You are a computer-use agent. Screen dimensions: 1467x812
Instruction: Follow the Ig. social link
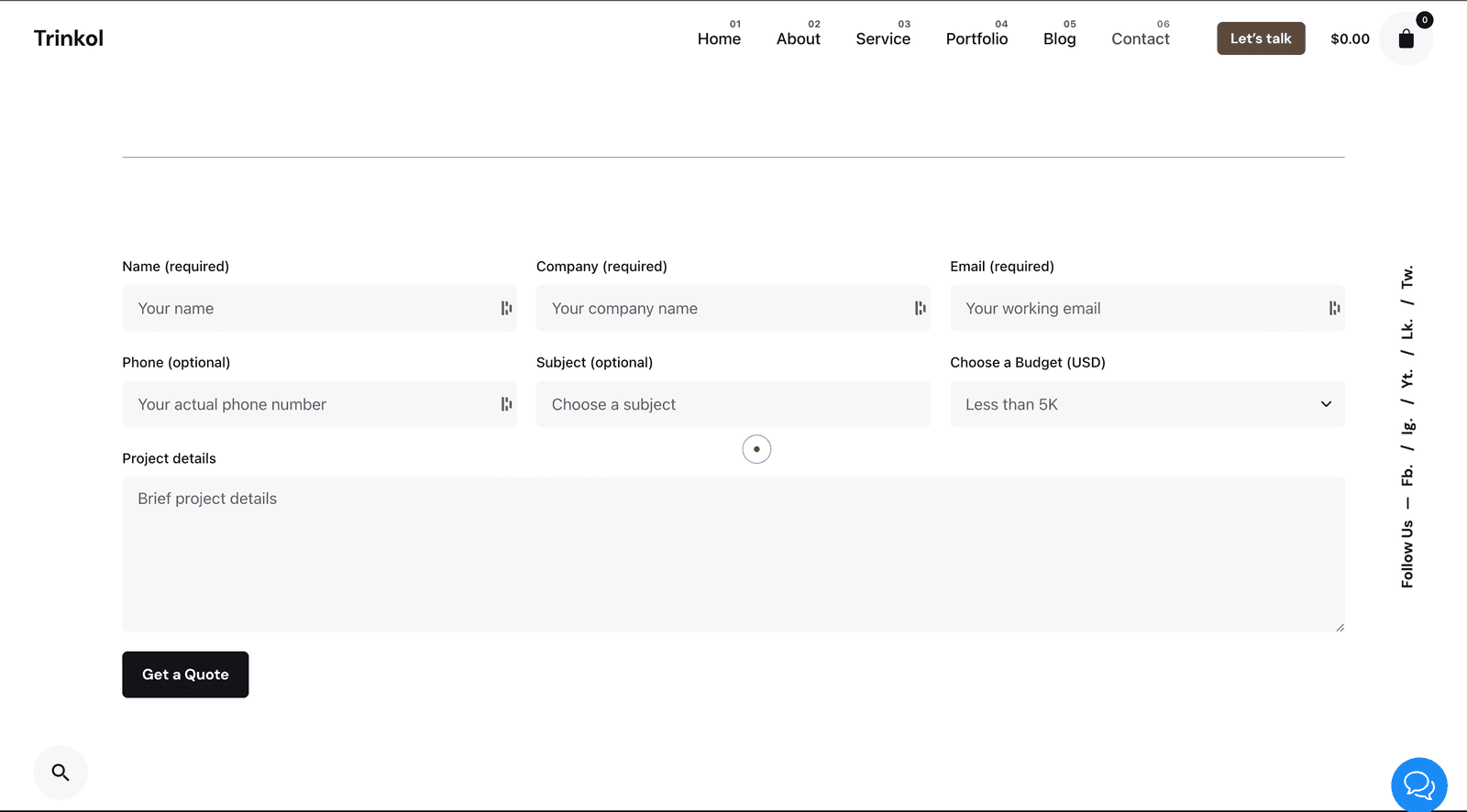click(1407, 426)
